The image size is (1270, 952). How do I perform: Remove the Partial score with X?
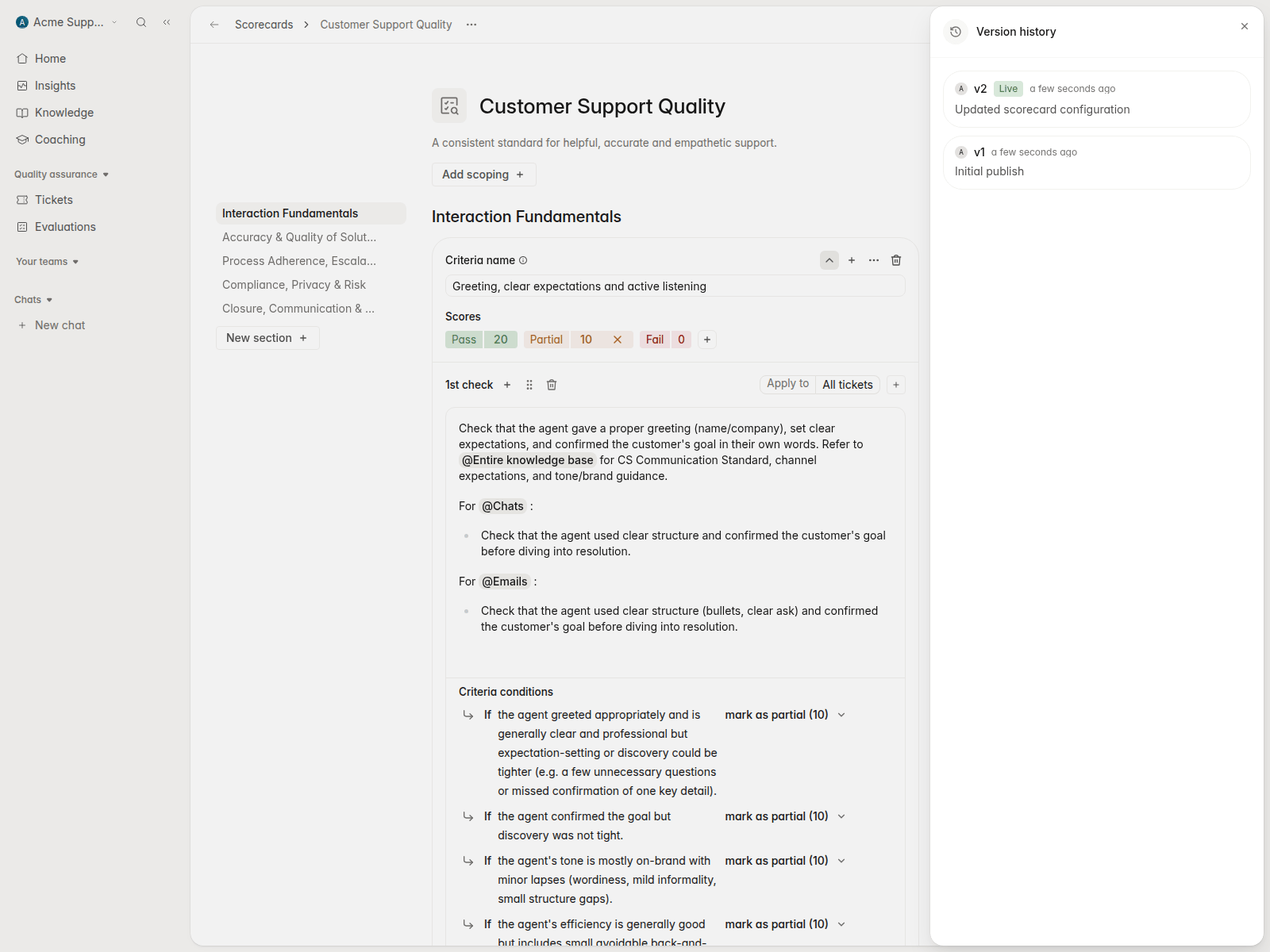coord(618,340)
